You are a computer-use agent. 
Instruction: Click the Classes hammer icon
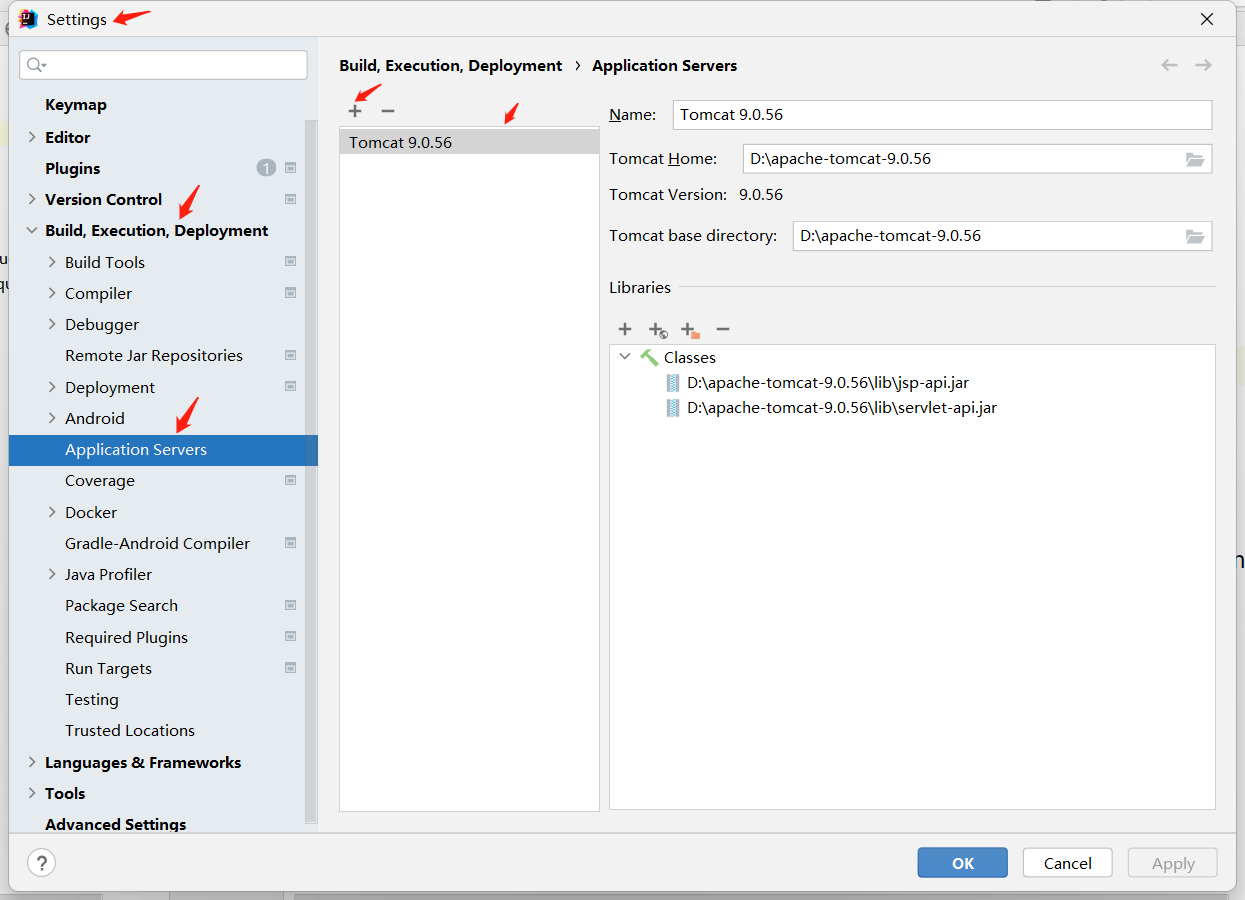(x=650, y=357)
